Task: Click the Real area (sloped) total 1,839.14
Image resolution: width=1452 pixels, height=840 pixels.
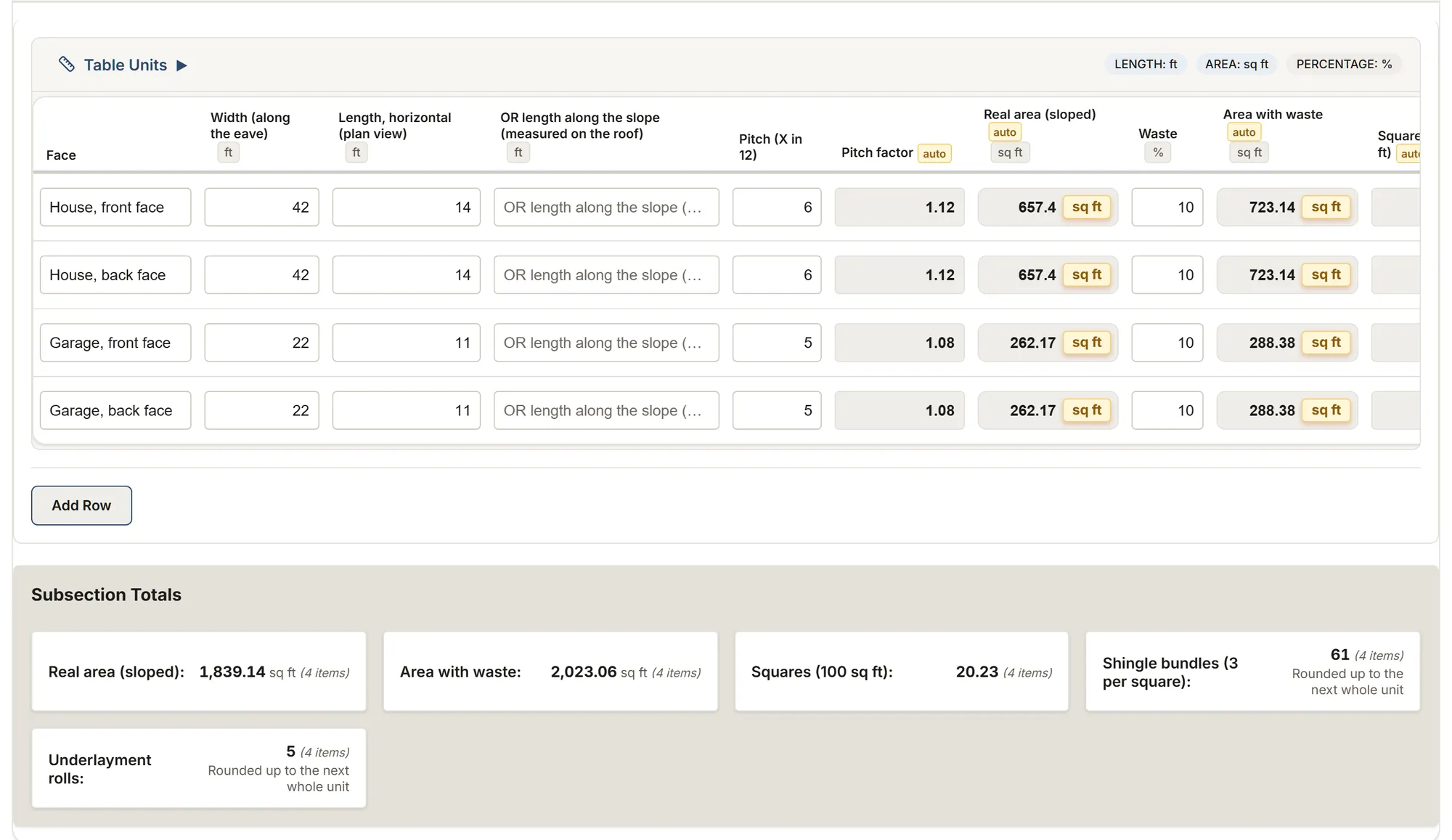Action: pyautogui.click(x=232, y=672)
